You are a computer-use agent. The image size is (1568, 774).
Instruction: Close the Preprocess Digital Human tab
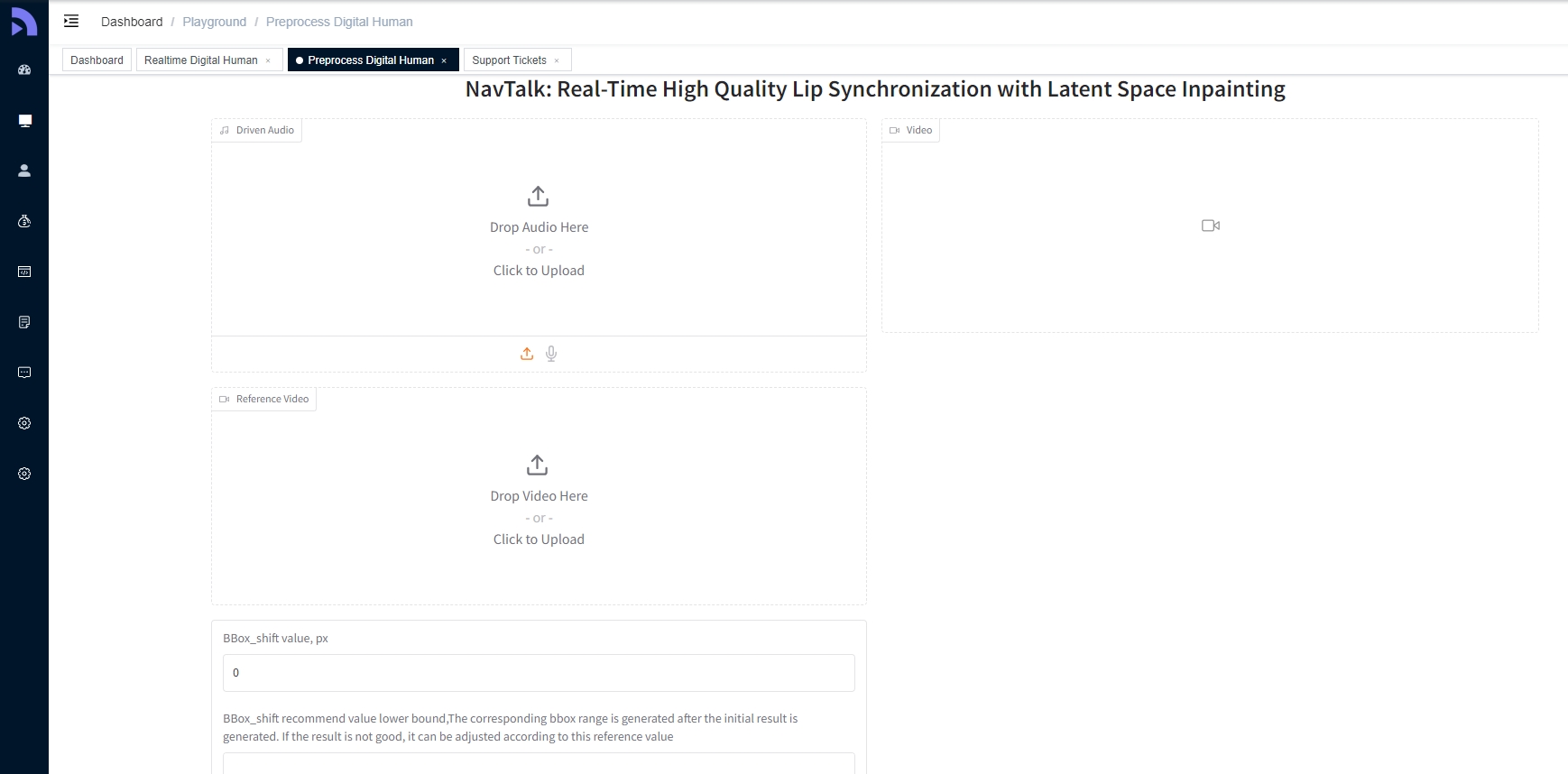point(444,61)
